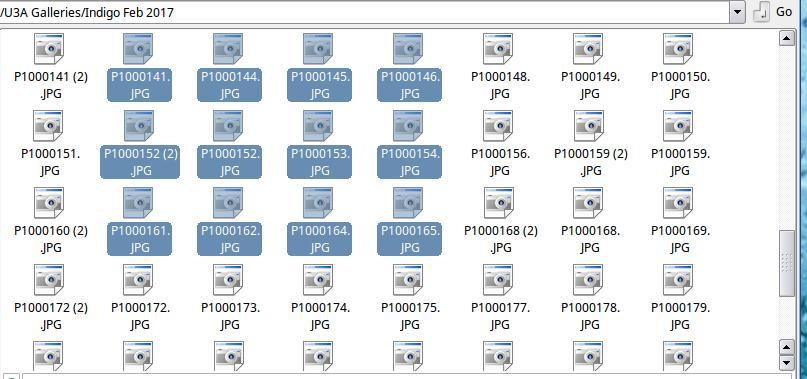The image size is (807, 379).
Task: Click the P1000179.JPG filename text
Action: pyautogui.click(x=680, y=316)
